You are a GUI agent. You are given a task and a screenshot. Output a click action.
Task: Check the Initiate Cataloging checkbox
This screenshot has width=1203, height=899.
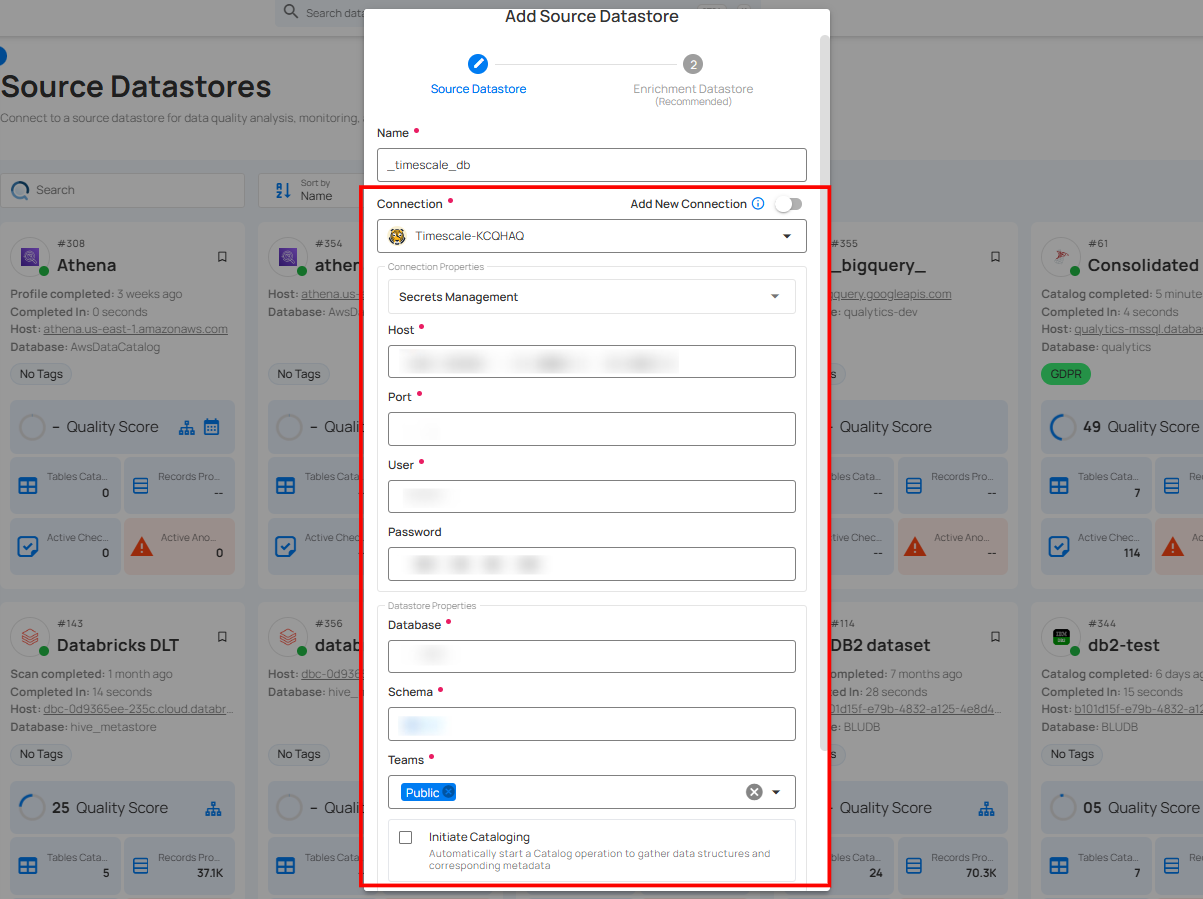point(405,837)
